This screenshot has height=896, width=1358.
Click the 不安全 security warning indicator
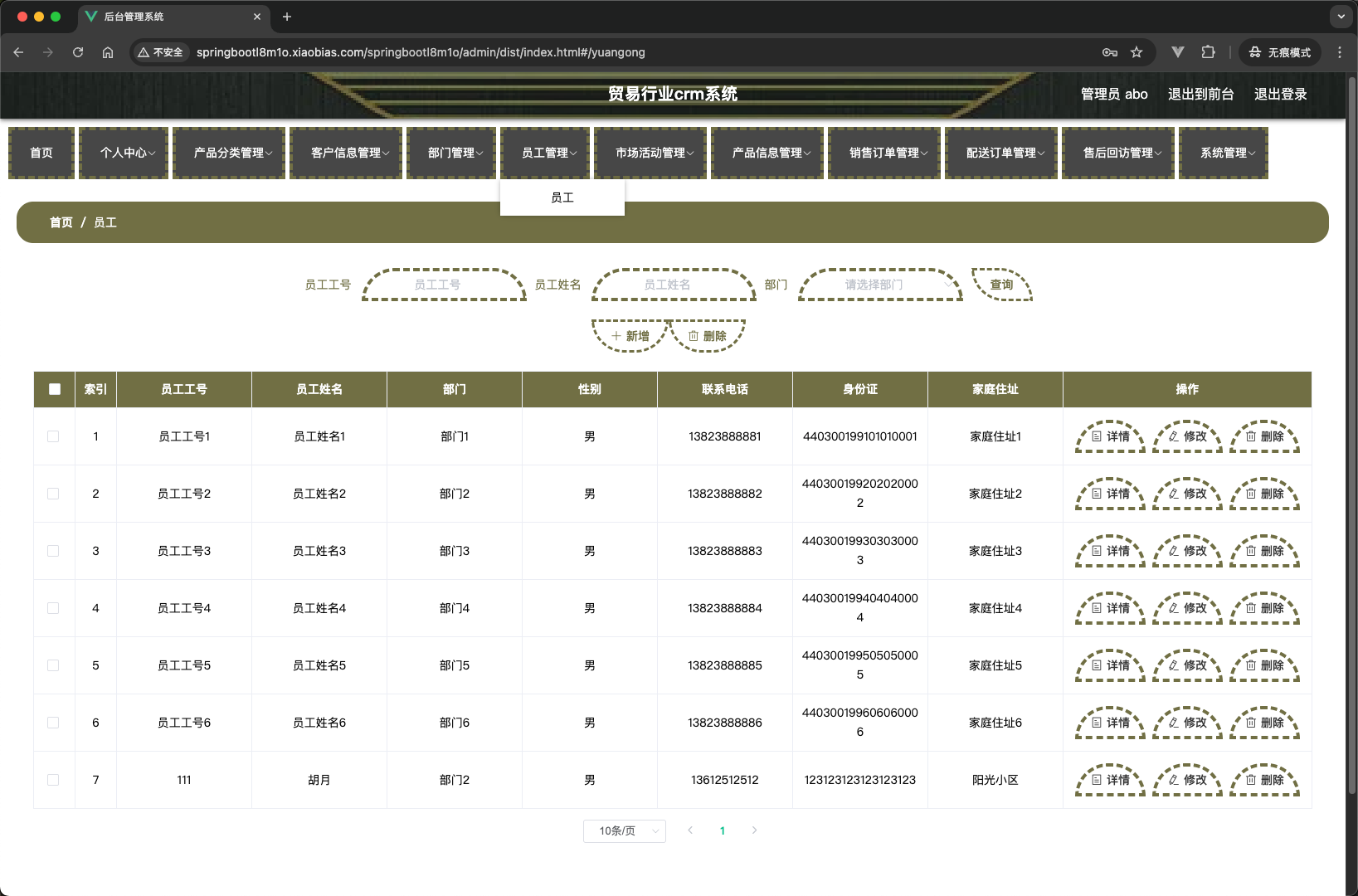coord(161,52)
